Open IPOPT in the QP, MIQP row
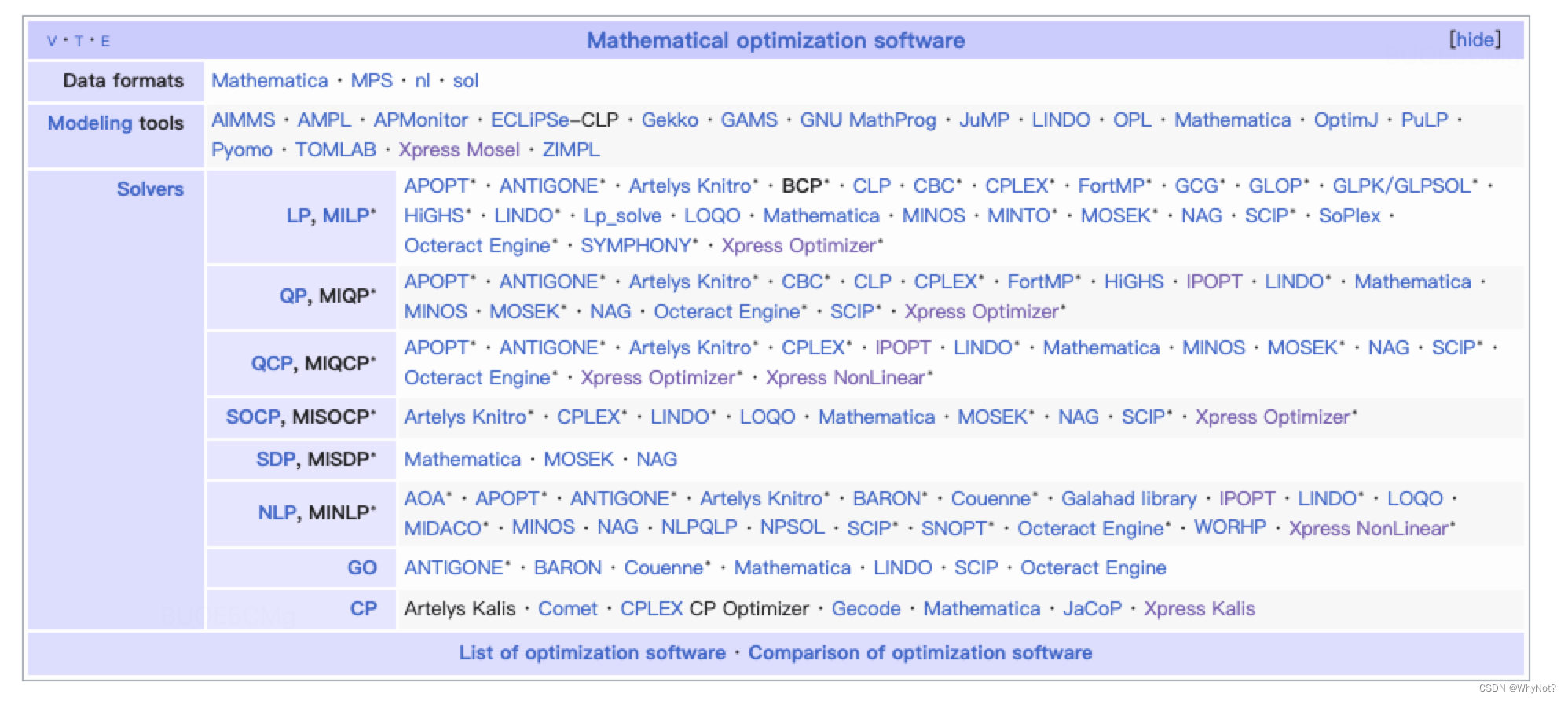 (x=1214, y=282)
